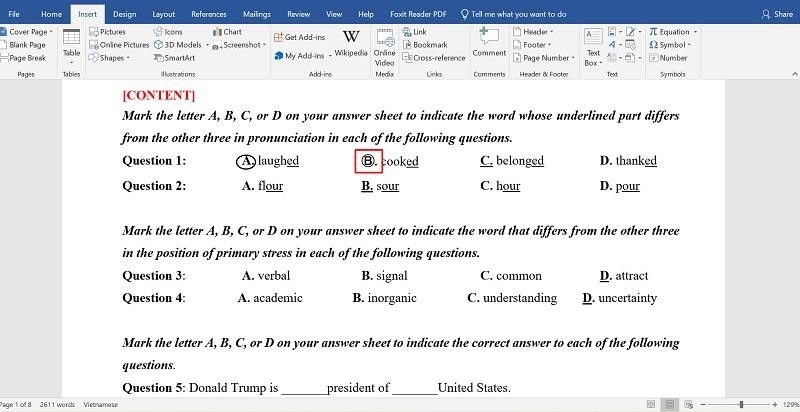Switch to Print Layout view
800x412 pixels.
click(670, 404)
